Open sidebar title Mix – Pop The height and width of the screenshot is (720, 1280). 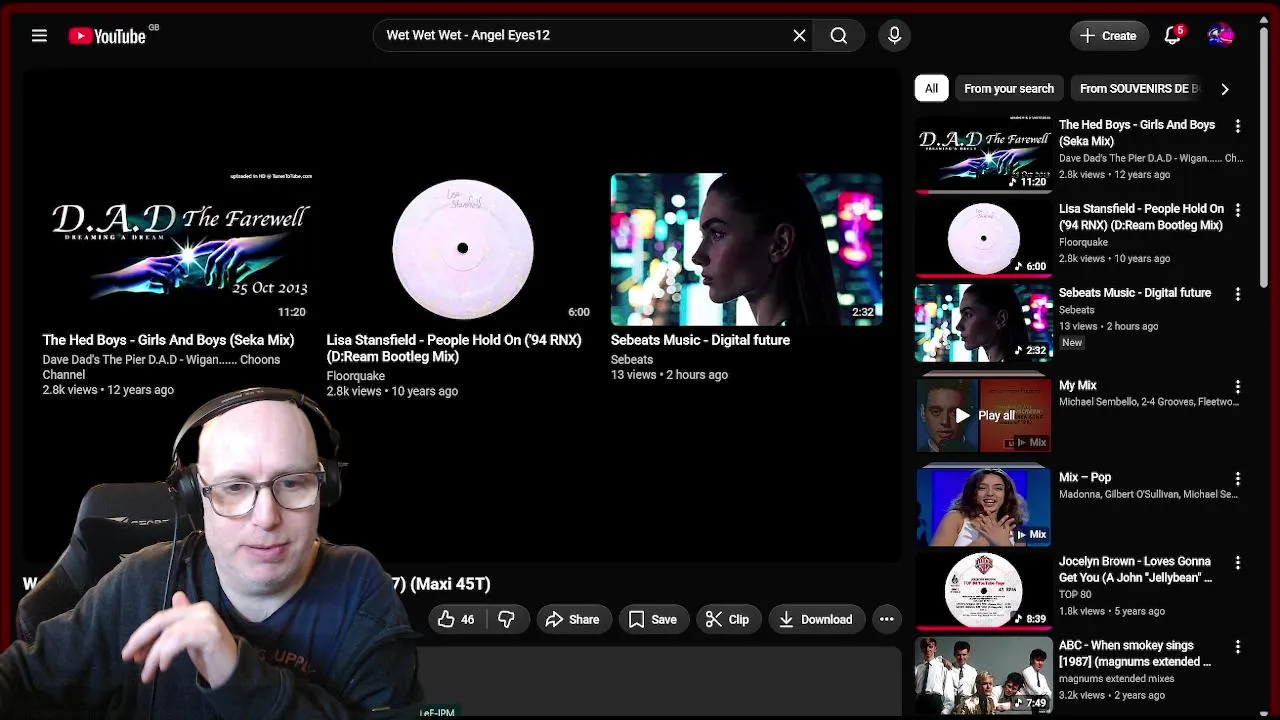(1085, 477)
